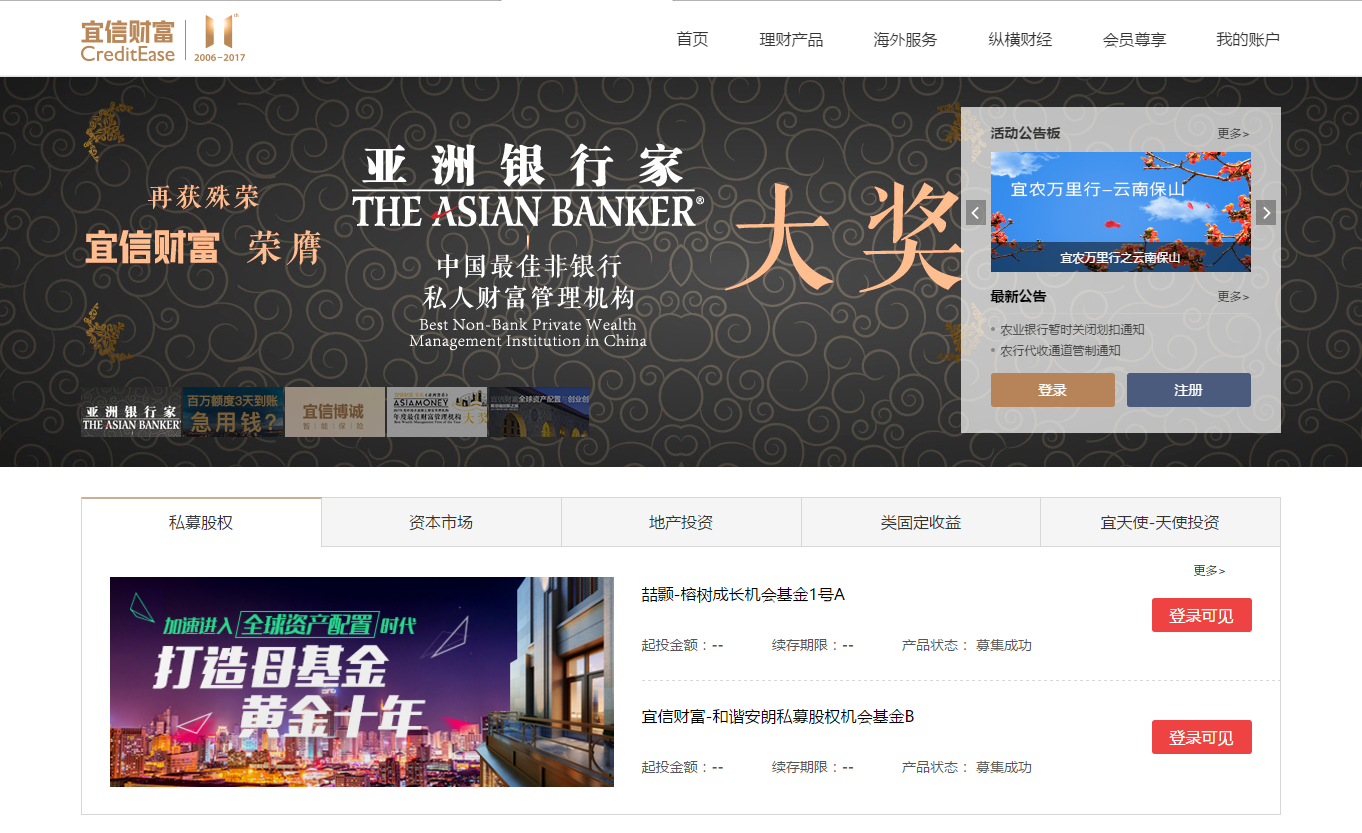Click the right carousel arrow
1362x833 pixels.
tap(1266, 212)
